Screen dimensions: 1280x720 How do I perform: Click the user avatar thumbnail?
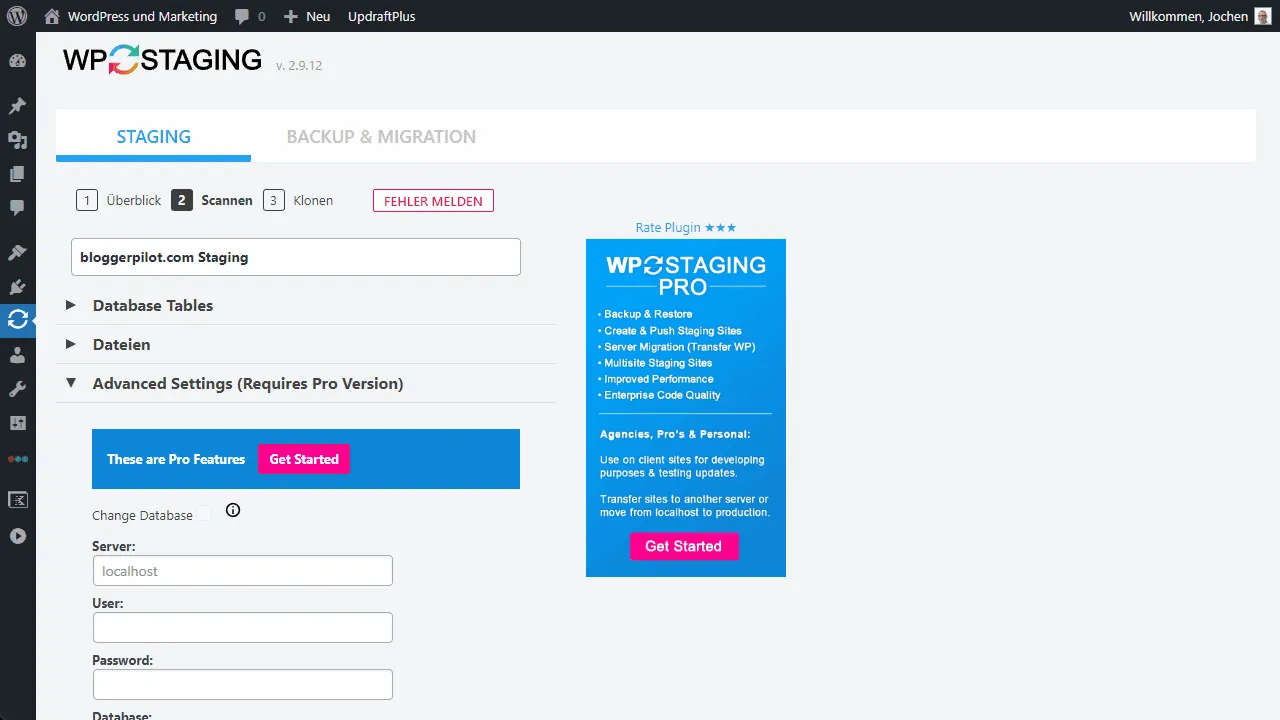click(x=1263, y=16)
